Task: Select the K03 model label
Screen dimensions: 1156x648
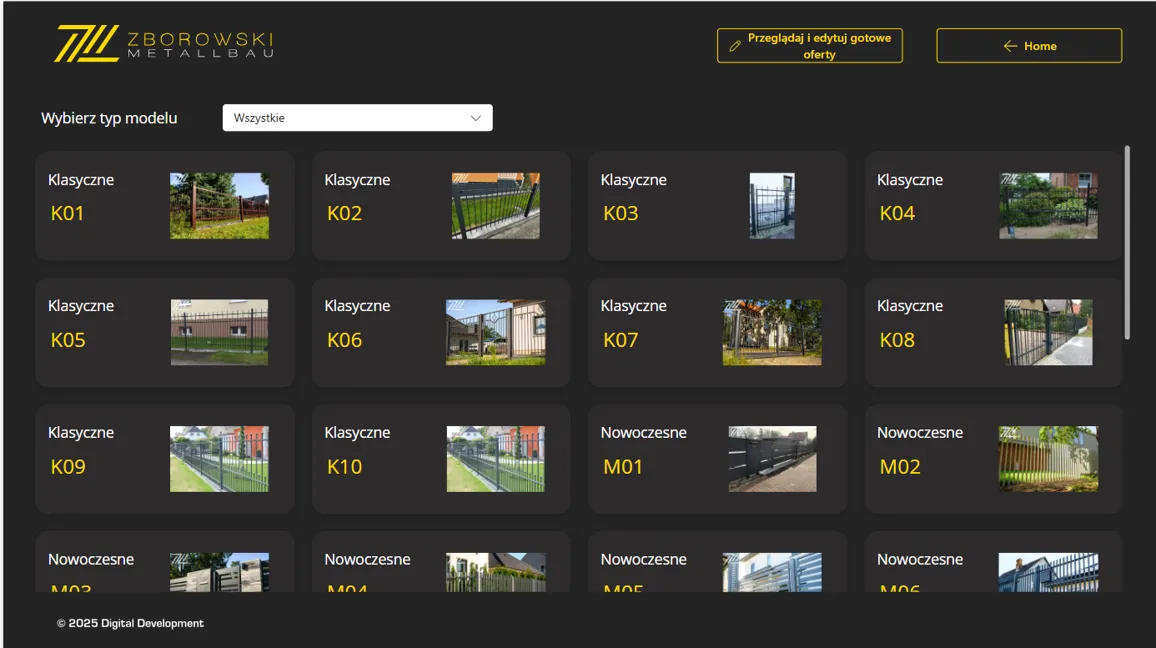Action: (621, 214)
